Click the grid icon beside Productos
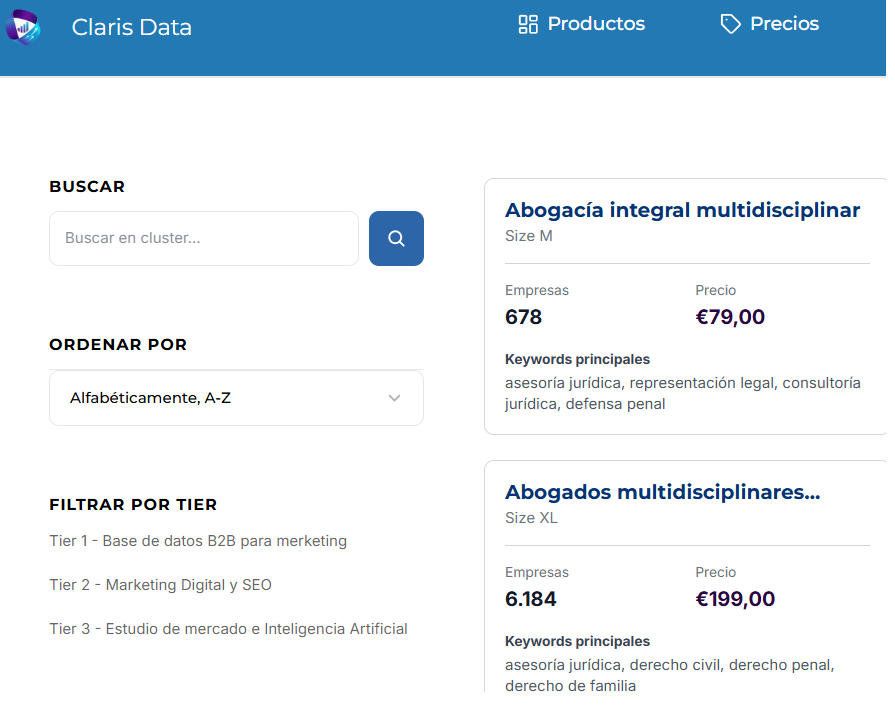Image resolution: width=895 pixels, height=718 pixels. click(528, 24)
